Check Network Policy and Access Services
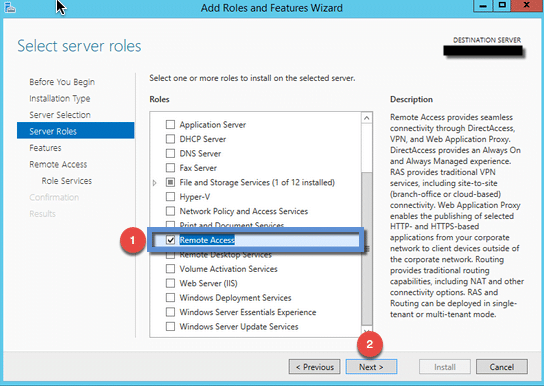Viewport: 544px width, 386px height. [170, 211]
